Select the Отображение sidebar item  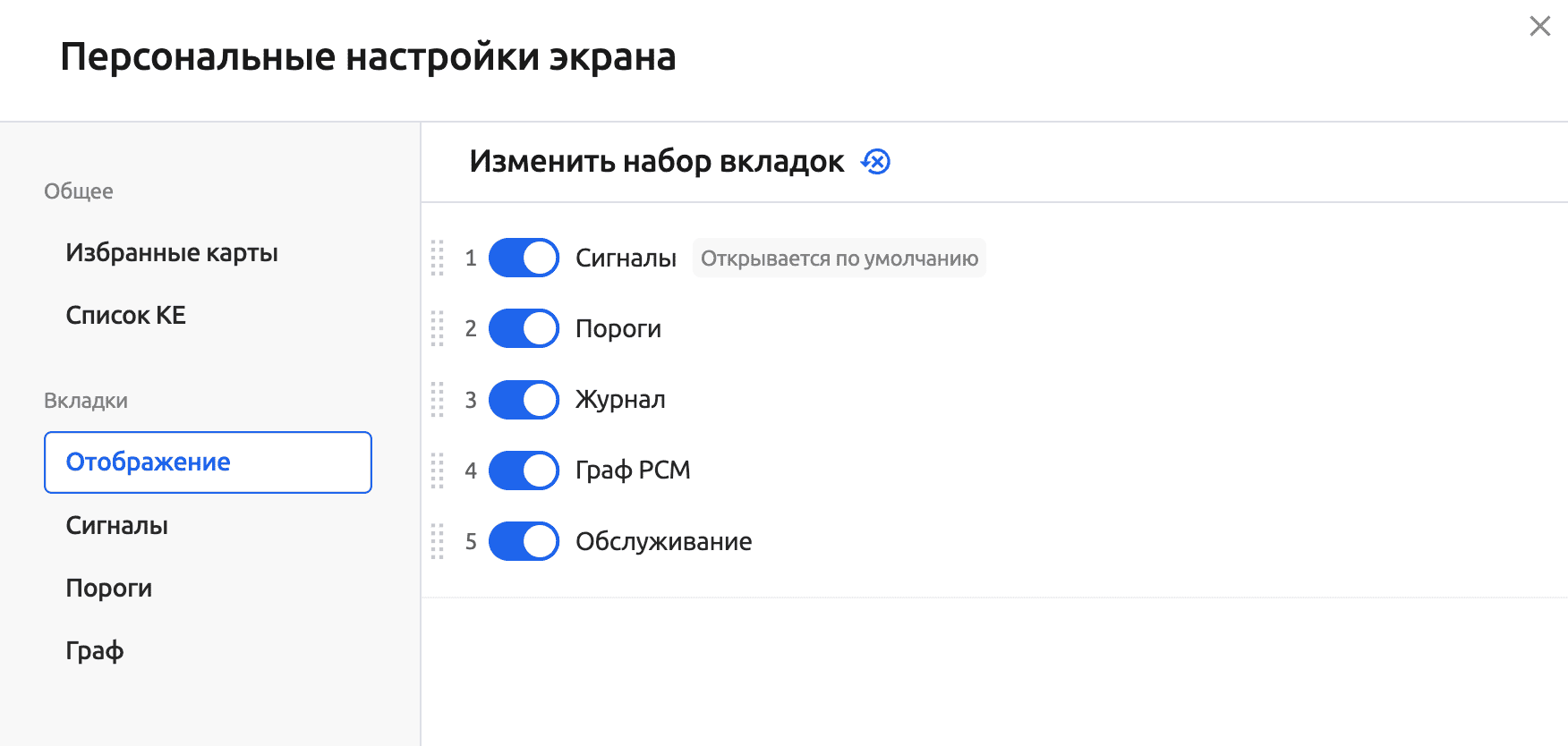click(x=208, y=462)
